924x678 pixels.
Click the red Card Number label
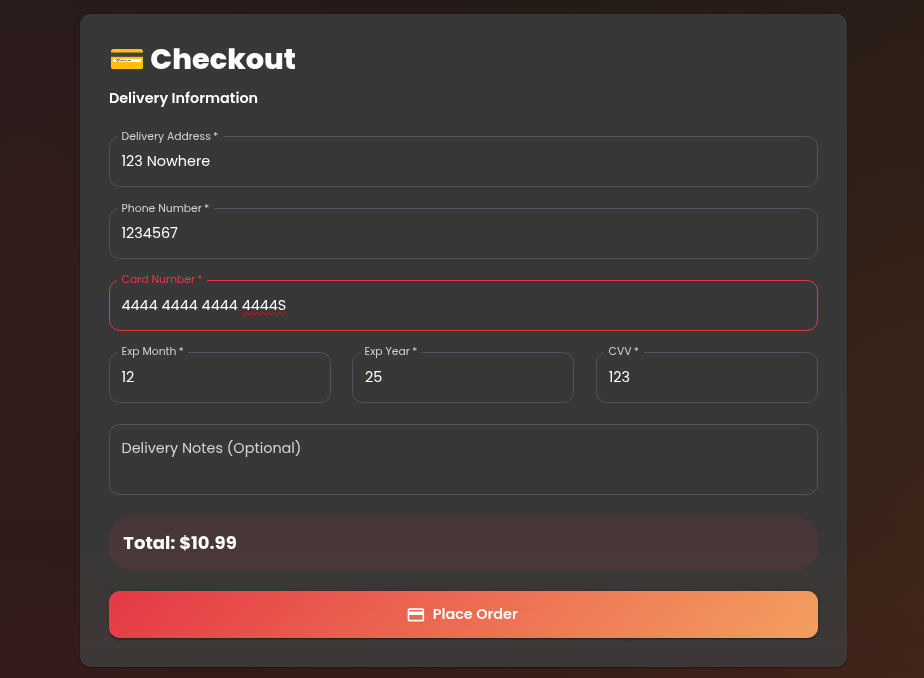pos(161,280)
